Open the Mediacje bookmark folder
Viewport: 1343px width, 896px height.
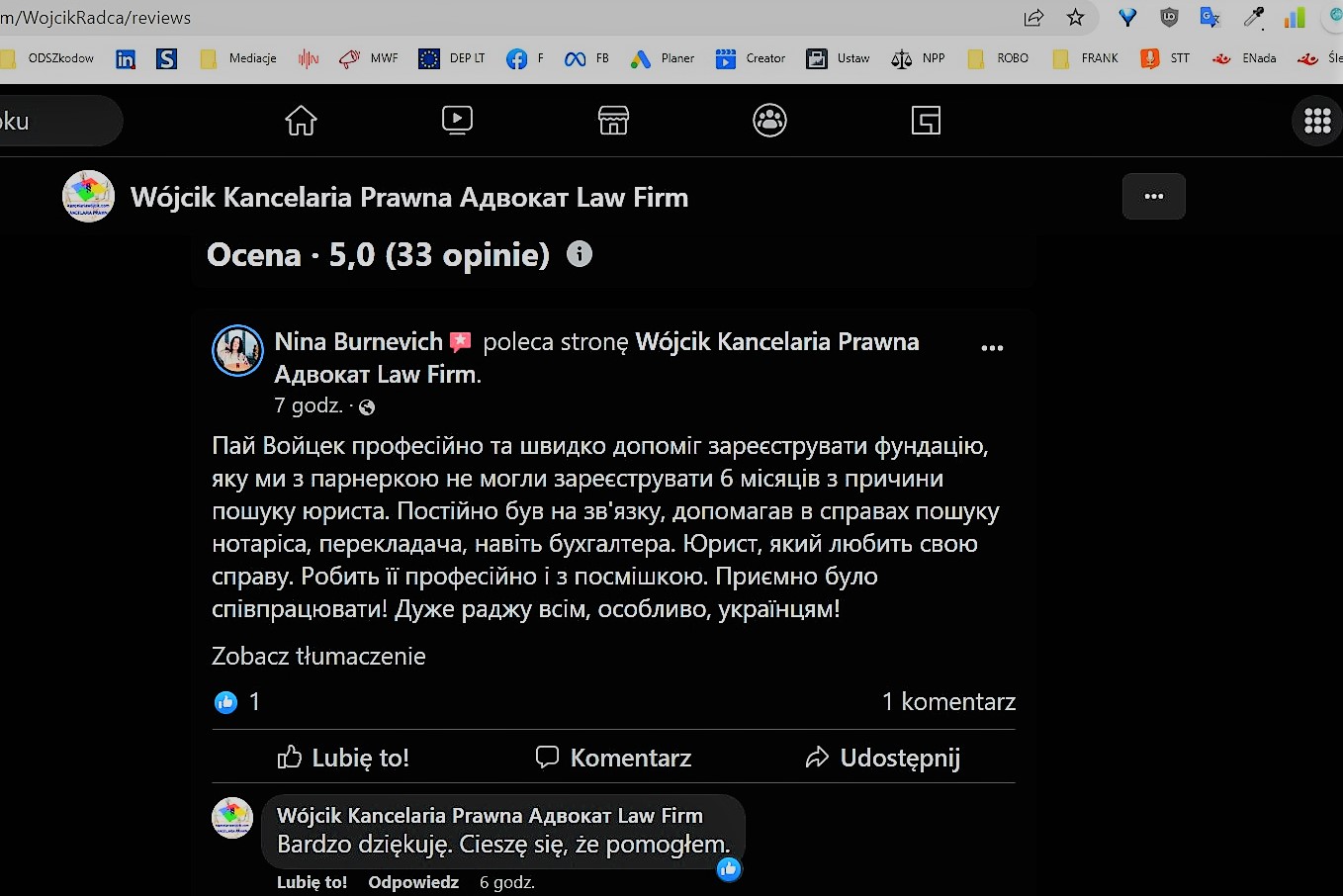(x=238, y=58)
